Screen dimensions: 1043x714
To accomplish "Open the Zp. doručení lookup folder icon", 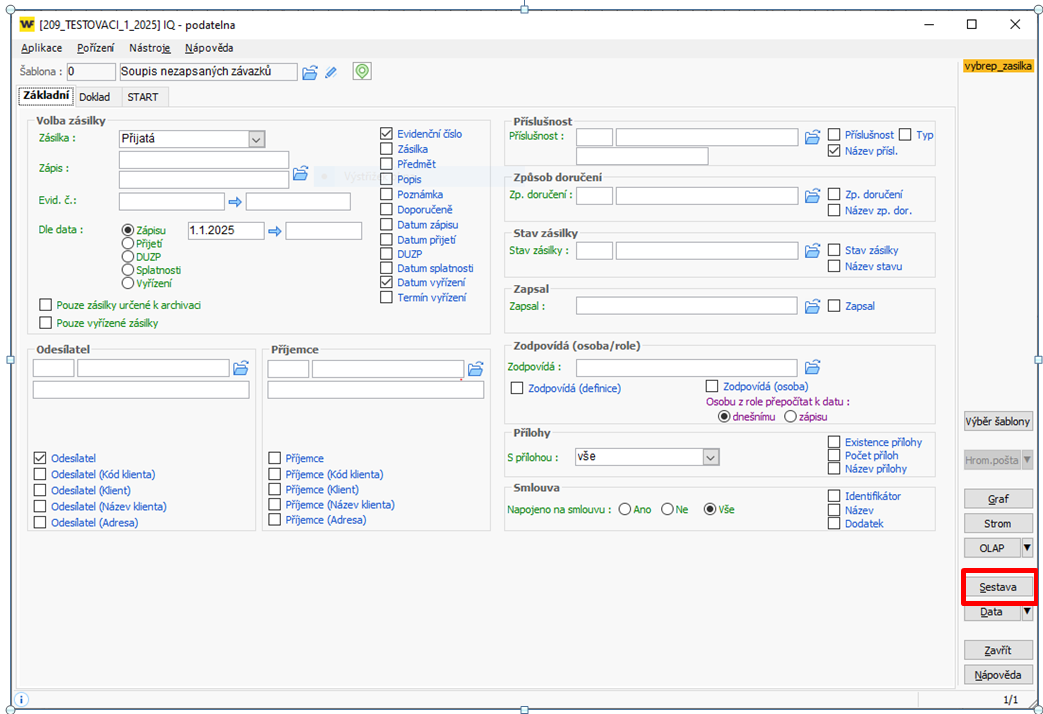I will coord(812,196).
